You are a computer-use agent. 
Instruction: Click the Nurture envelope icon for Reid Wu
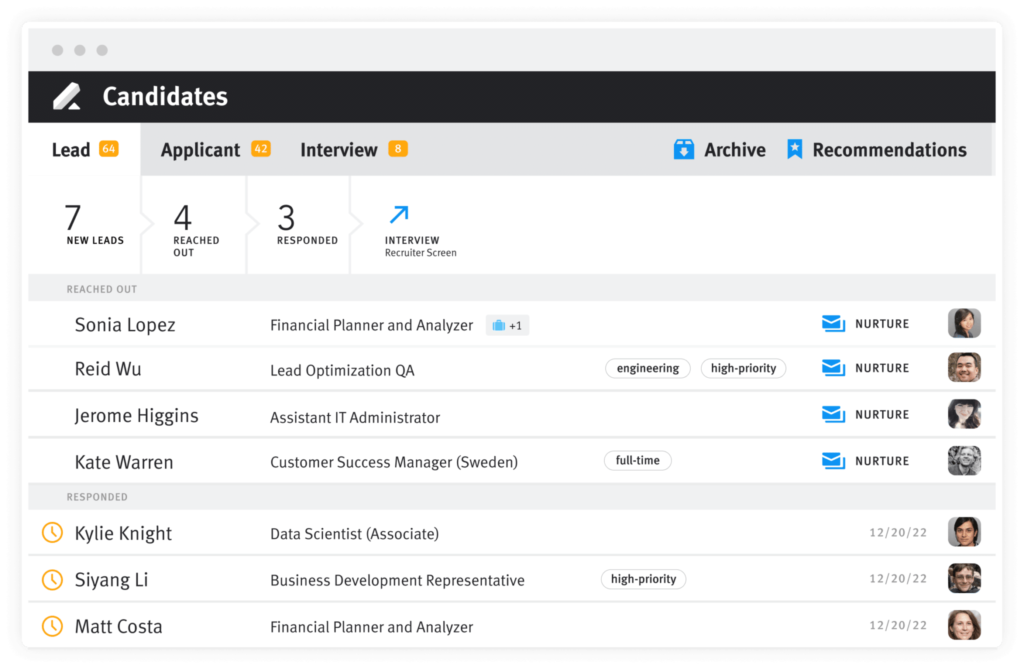(x=833, y=368)
